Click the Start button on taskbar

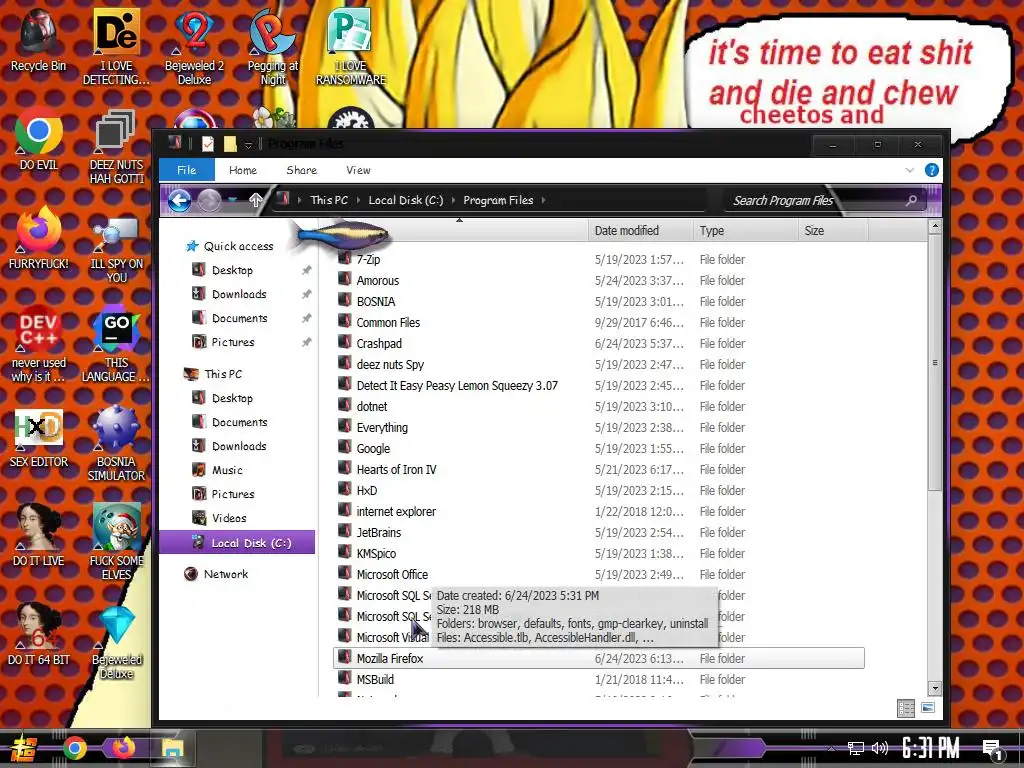pyautogui.click(x=24, y=748)
